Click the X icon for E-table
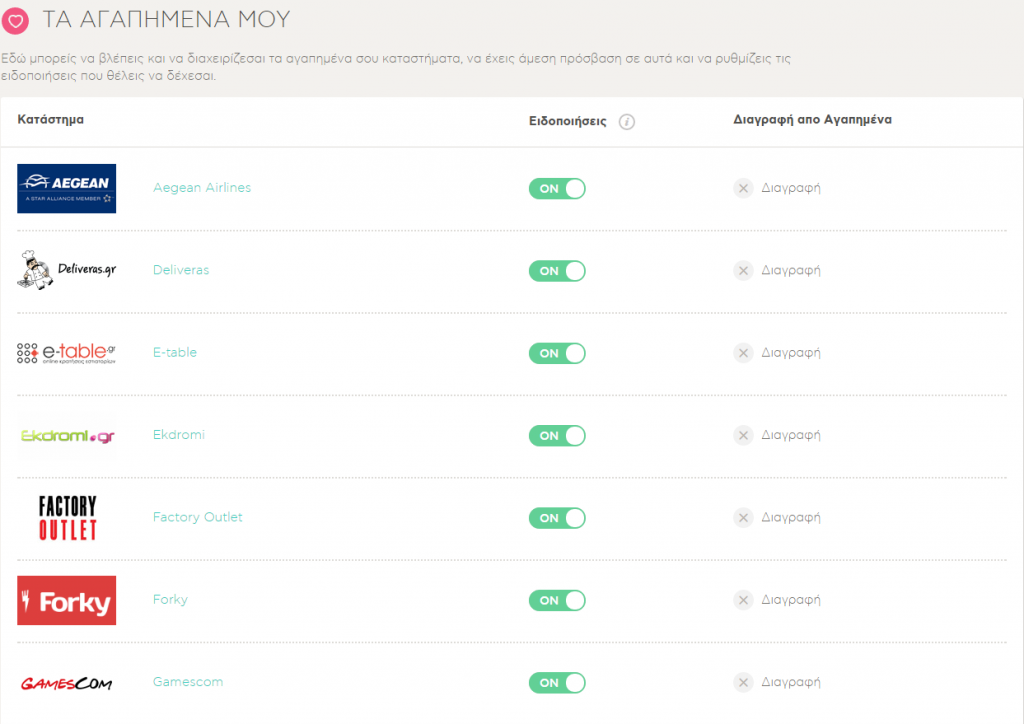 pos(743,353)
